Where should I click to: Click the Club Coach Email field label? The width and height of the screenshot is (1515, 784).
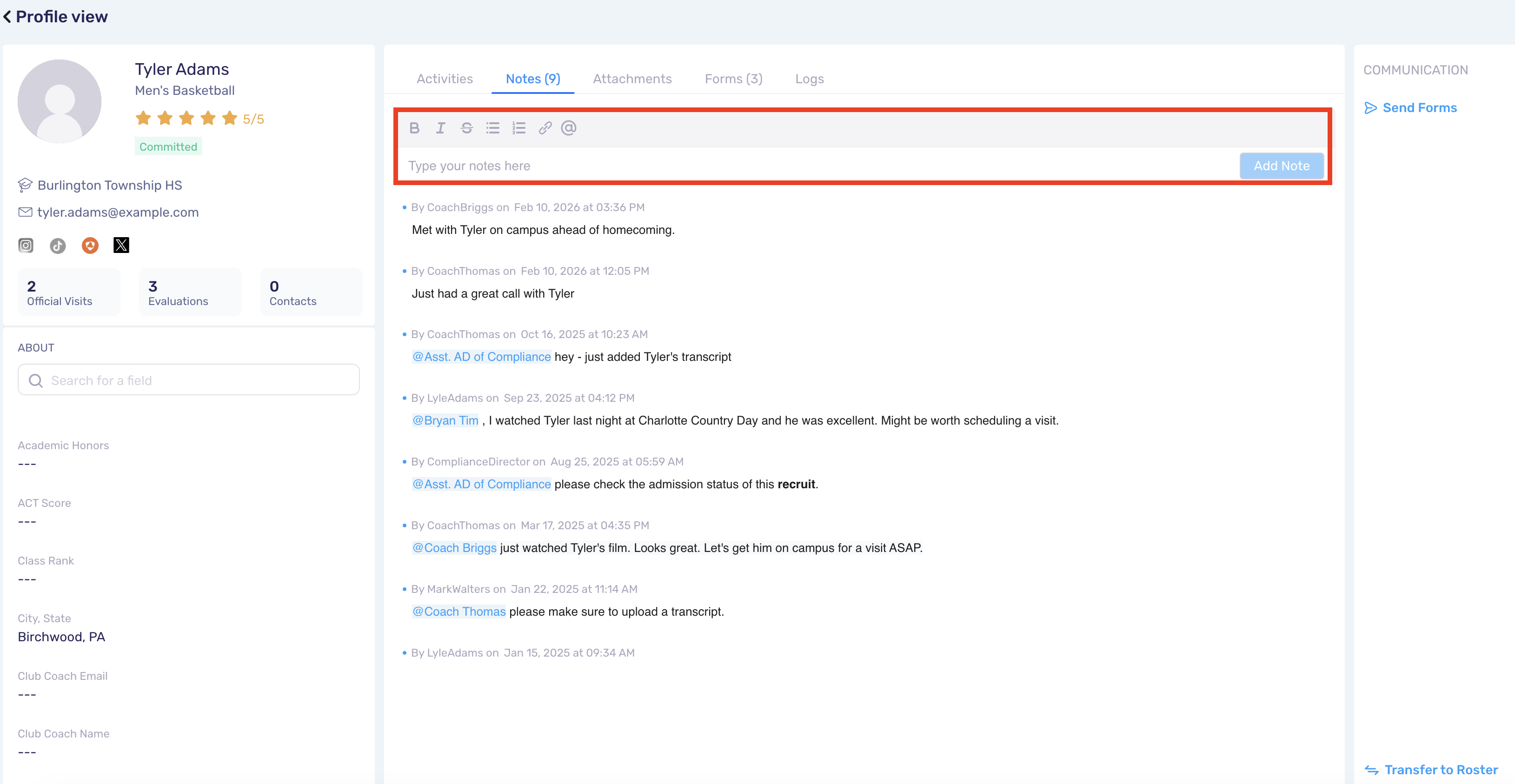62,676
